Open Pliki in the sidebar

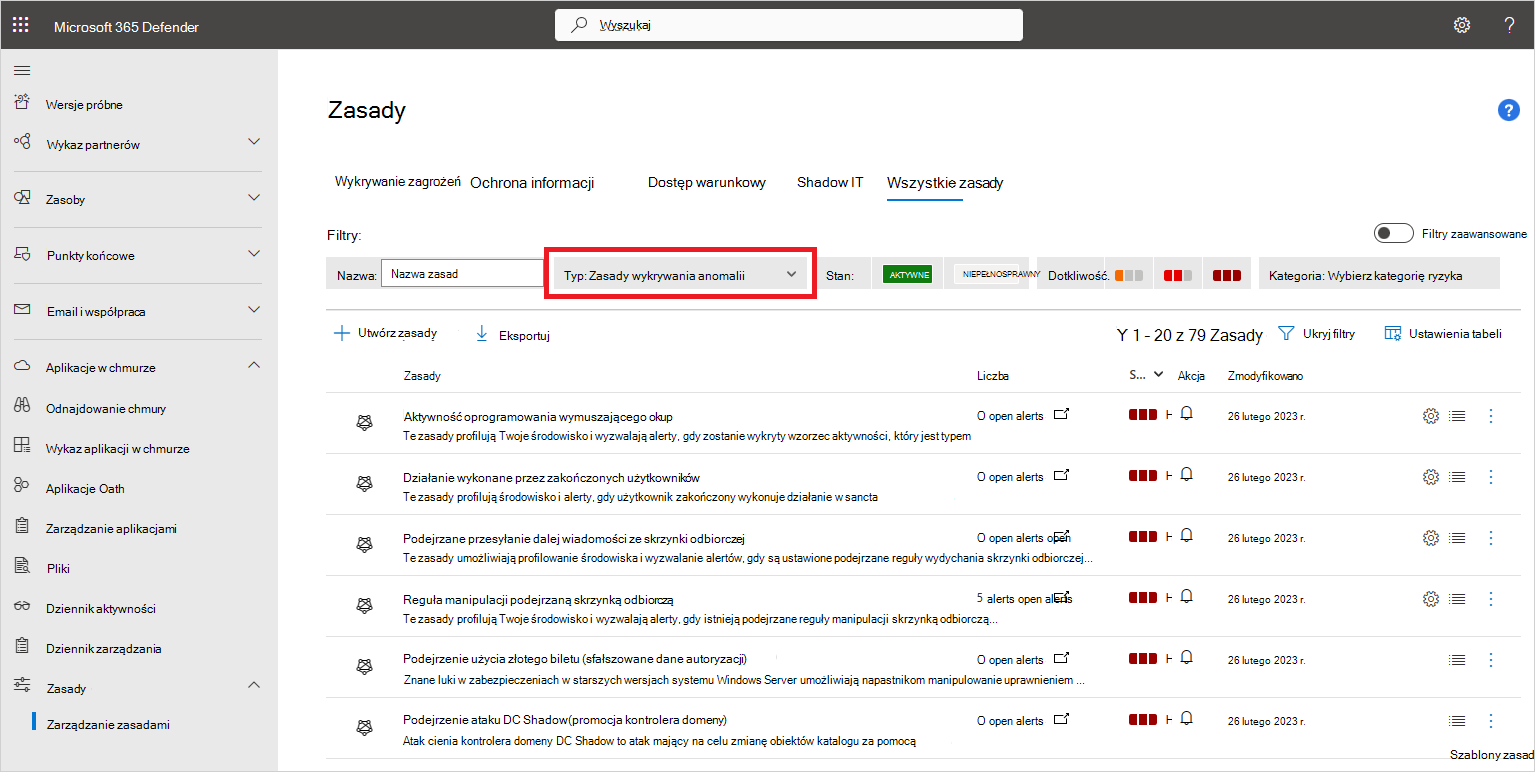pos(58,568)
